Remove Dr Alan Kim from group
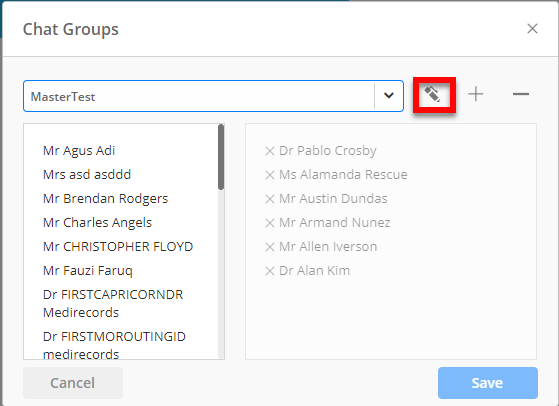Screen dimensions: 559x406 (x=270, y=271)
